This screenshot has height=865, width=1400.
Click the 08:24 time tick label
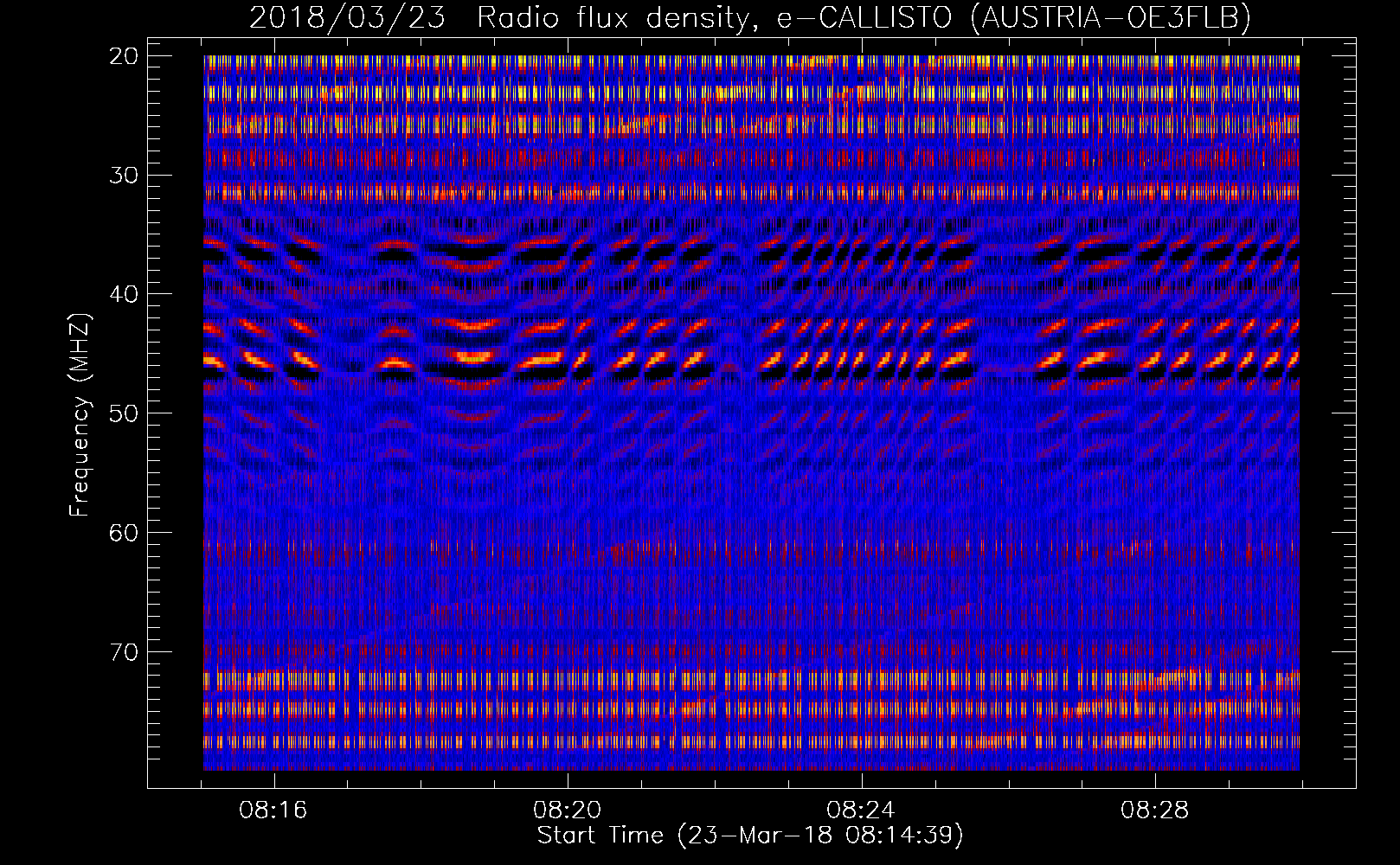(861, 811)
